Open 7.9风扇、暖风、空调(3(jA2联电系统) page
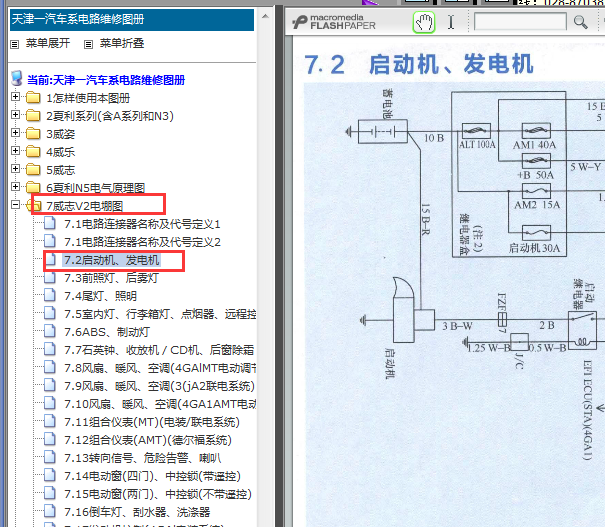Viewport: 605px width, 527px height. click(159, 386)
